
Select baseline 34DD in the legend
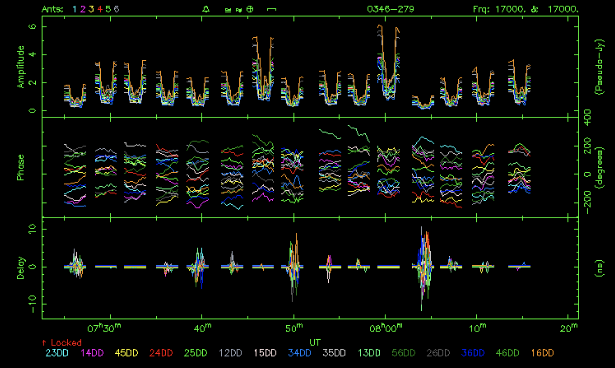[299, 353]
